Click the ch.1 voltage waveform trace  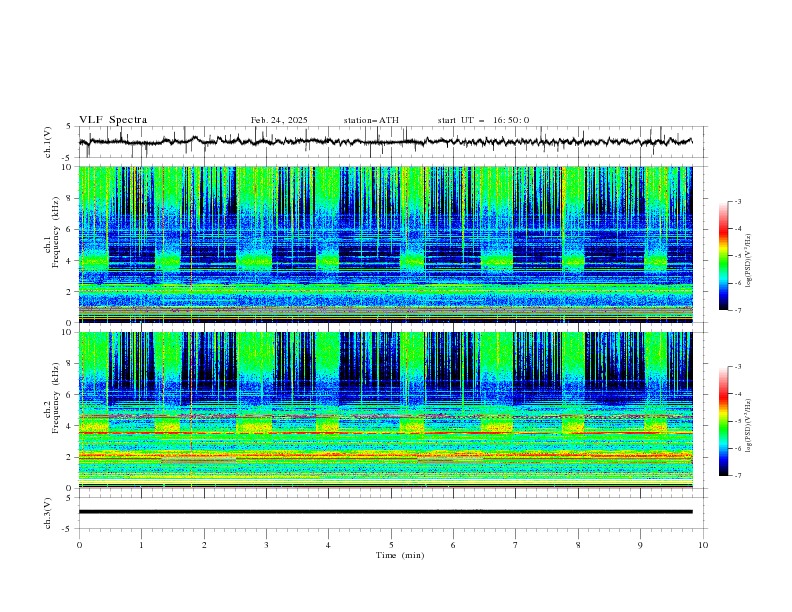pyautogui.click(x=386, y=142)
